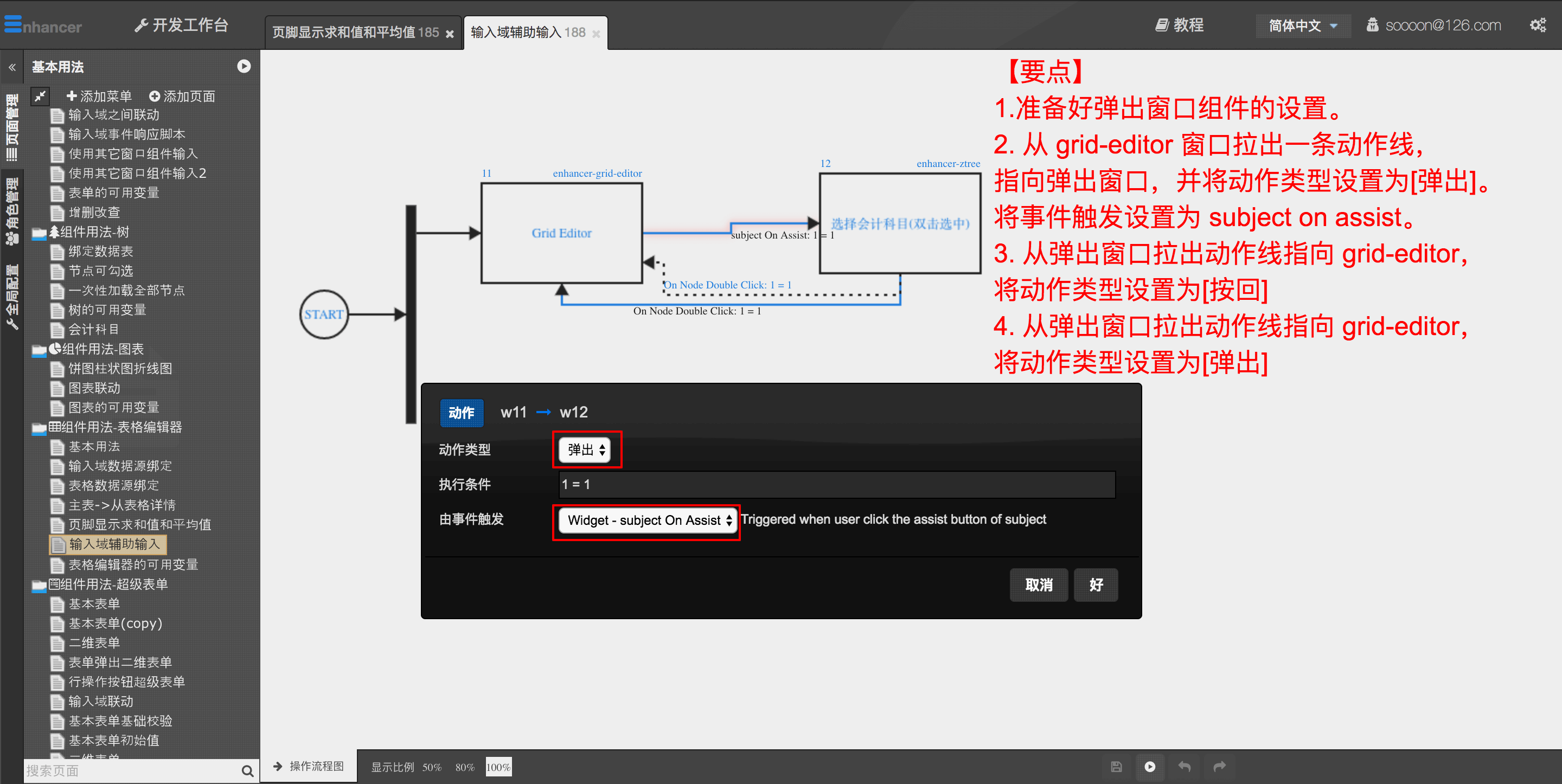The height and width of the screenshot is (784, 1562).
Task: Click the search magnifier icon in the sidebar
Action: coord(247,770)
